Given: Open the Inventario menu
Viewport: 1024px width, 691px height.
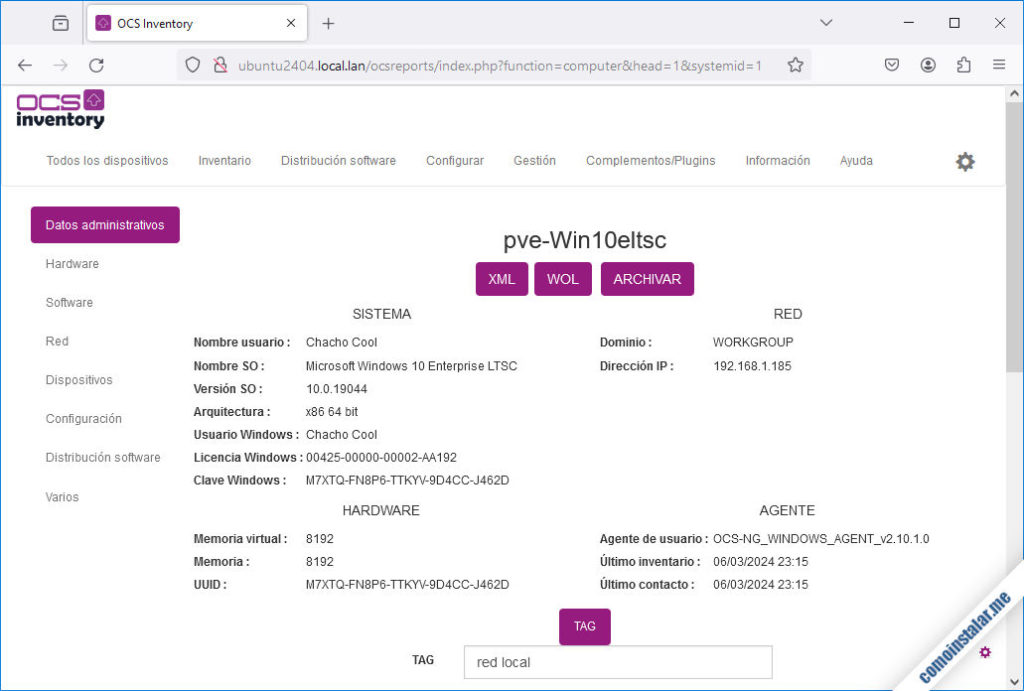Looking at the screenshot, I should pyautogui.click(x=224, y=160).
